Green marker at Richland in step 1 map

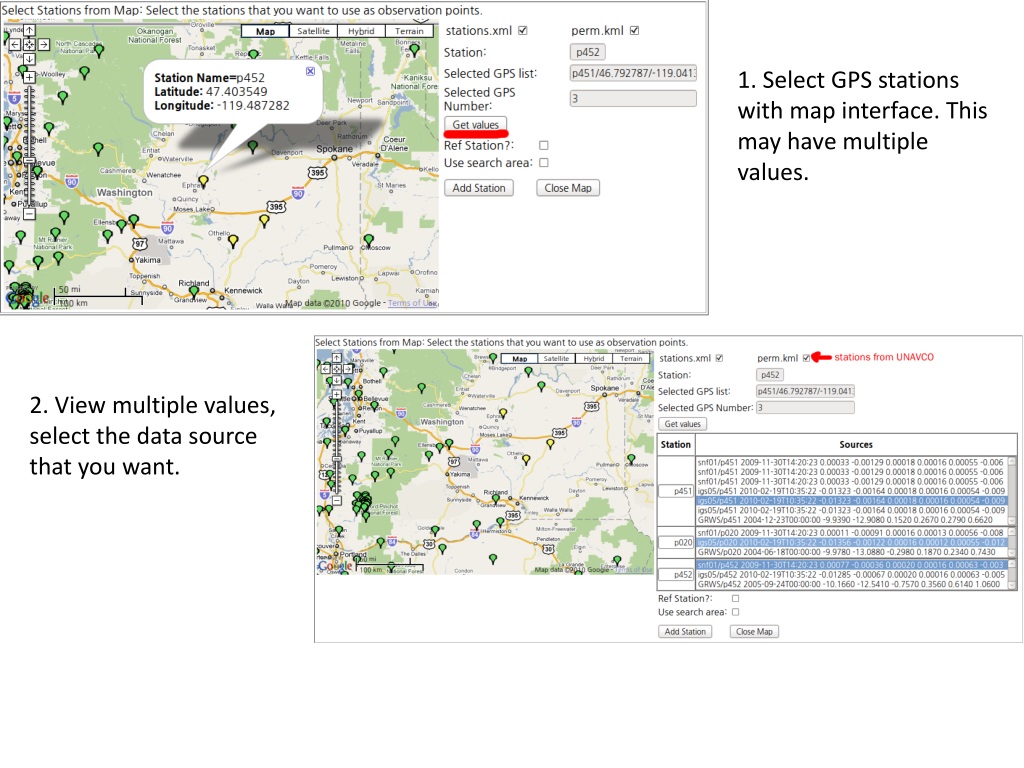pos(194,291)
